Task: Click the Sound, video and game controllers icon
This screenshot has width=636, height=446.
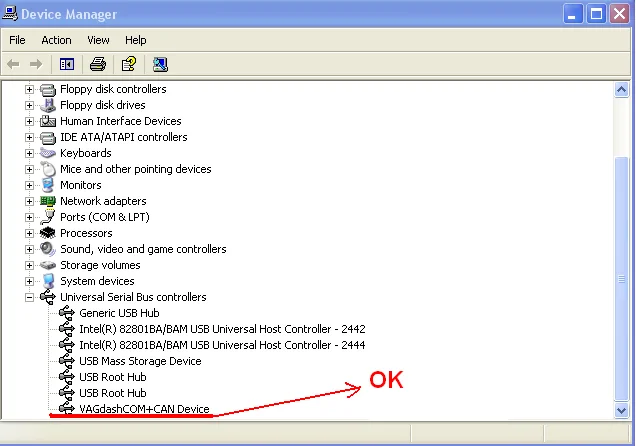Action: (x=48, y=249)
